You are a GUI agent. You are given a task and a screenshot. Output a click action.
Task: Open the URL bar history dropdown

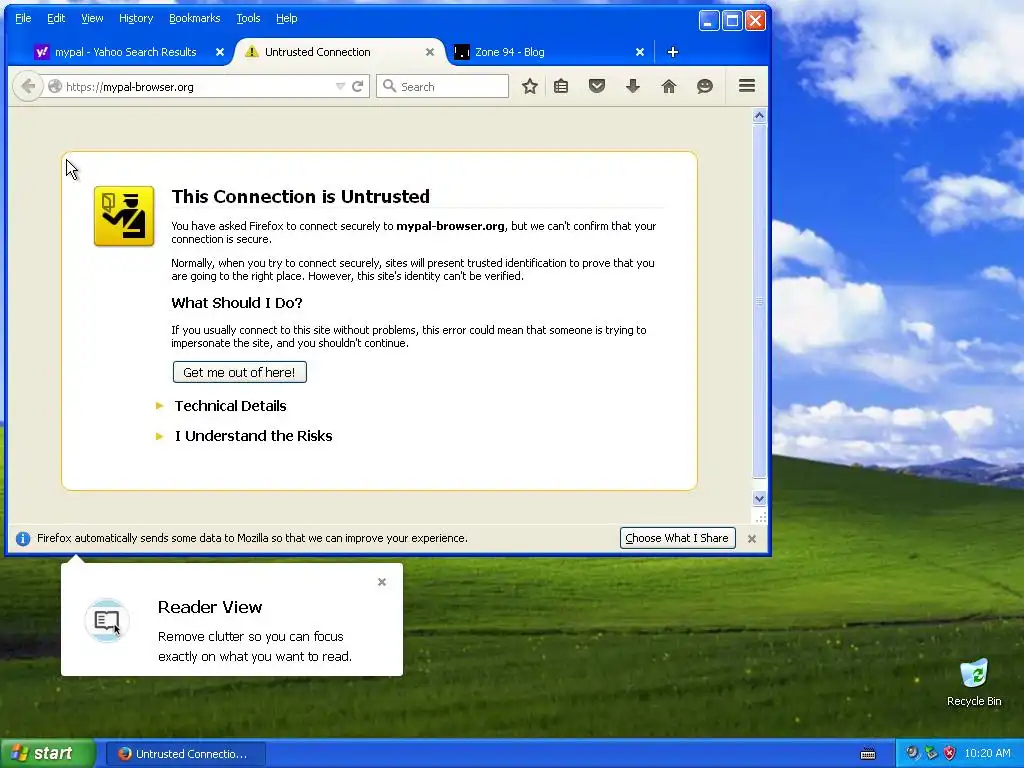[x=340, y=86]
